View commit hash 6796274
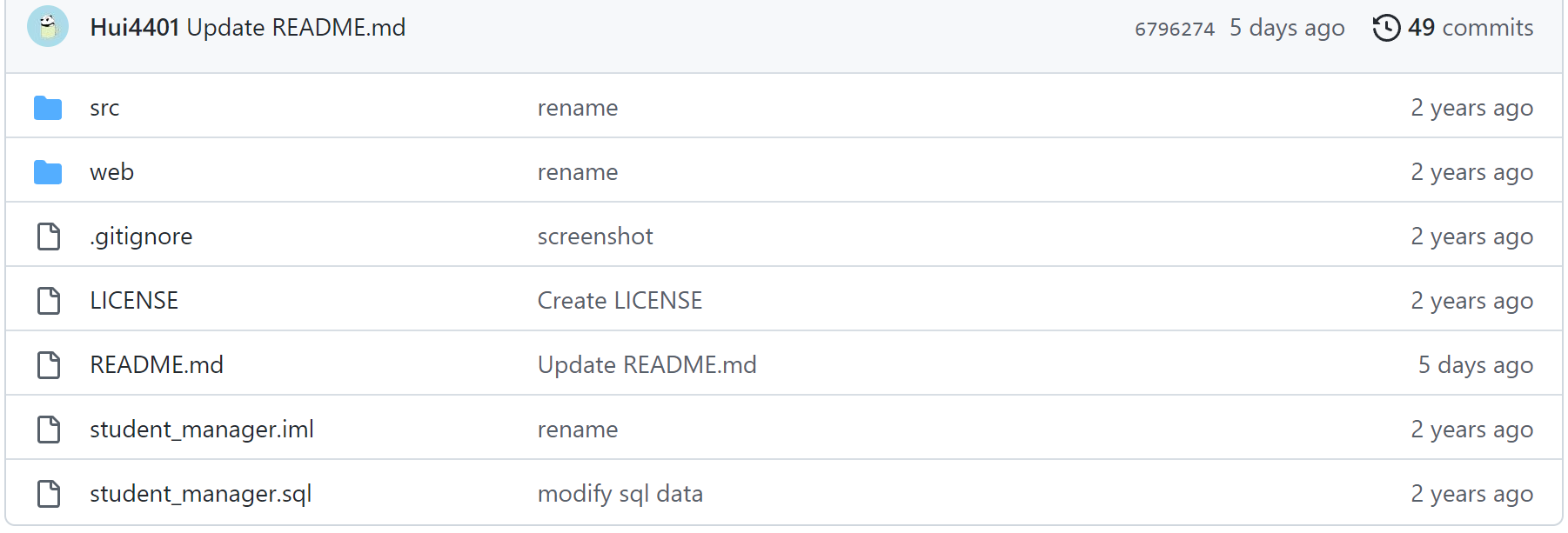This screenshot has height=533, width=1568. (1175, 29)
